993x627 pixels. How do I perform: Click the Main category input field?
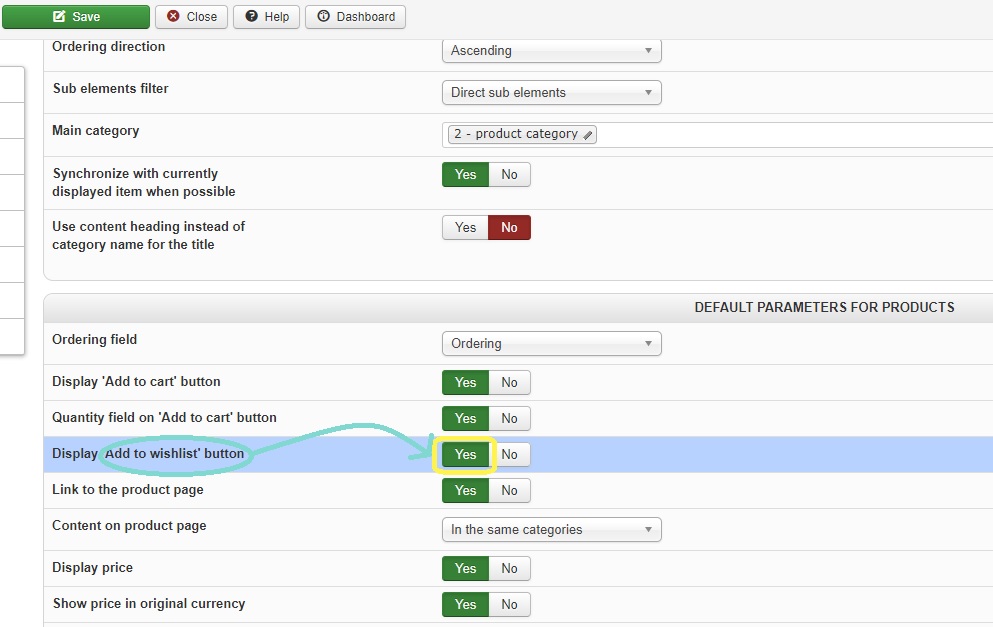tap(790, 134)
